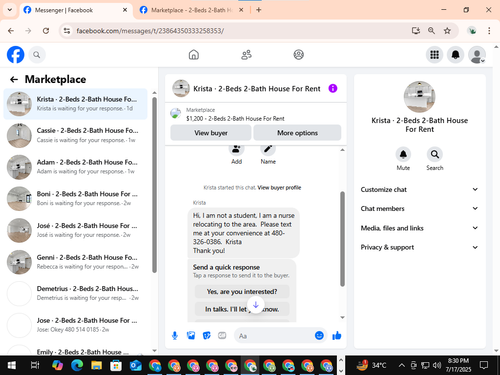Screen dimensions: 500x375
Task: Expand the Privacy & support section
Action: pyautogui.click(x=419, y=247)
